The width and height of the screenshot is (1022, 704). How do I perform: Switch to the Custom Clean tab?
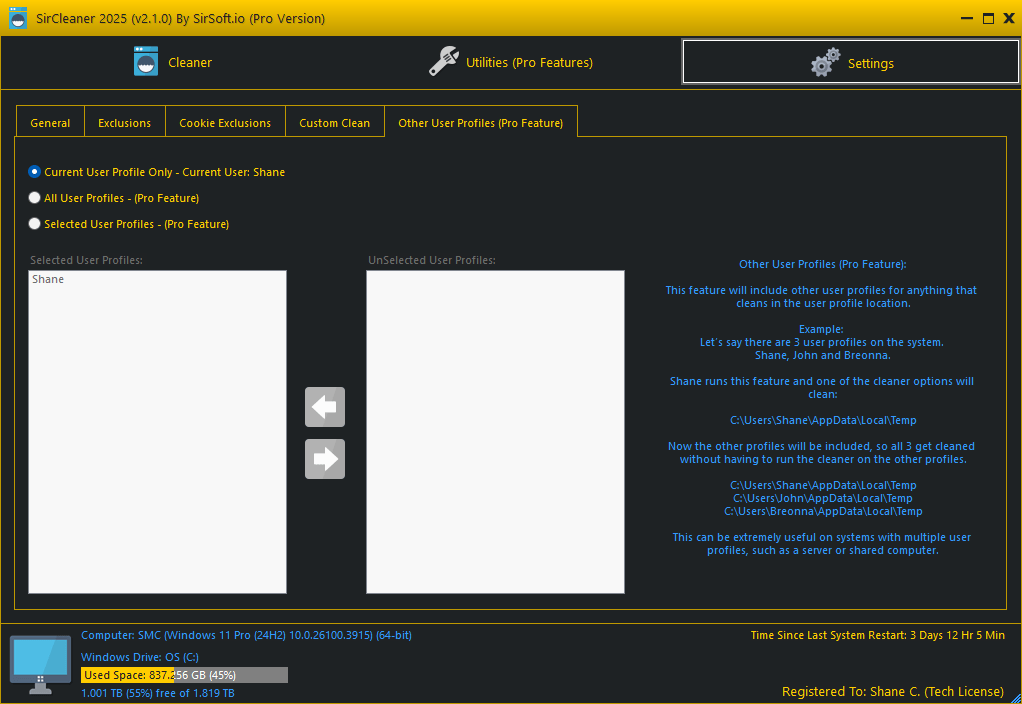tap(334, 123)
